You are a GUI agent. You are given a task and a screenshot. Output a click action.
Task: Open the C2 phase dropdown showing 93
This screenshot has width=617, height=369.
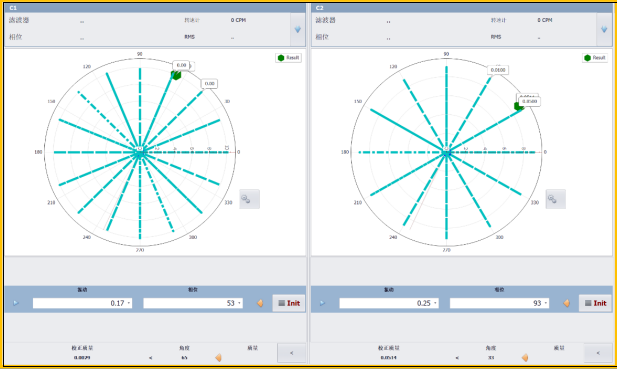point(546,303)
